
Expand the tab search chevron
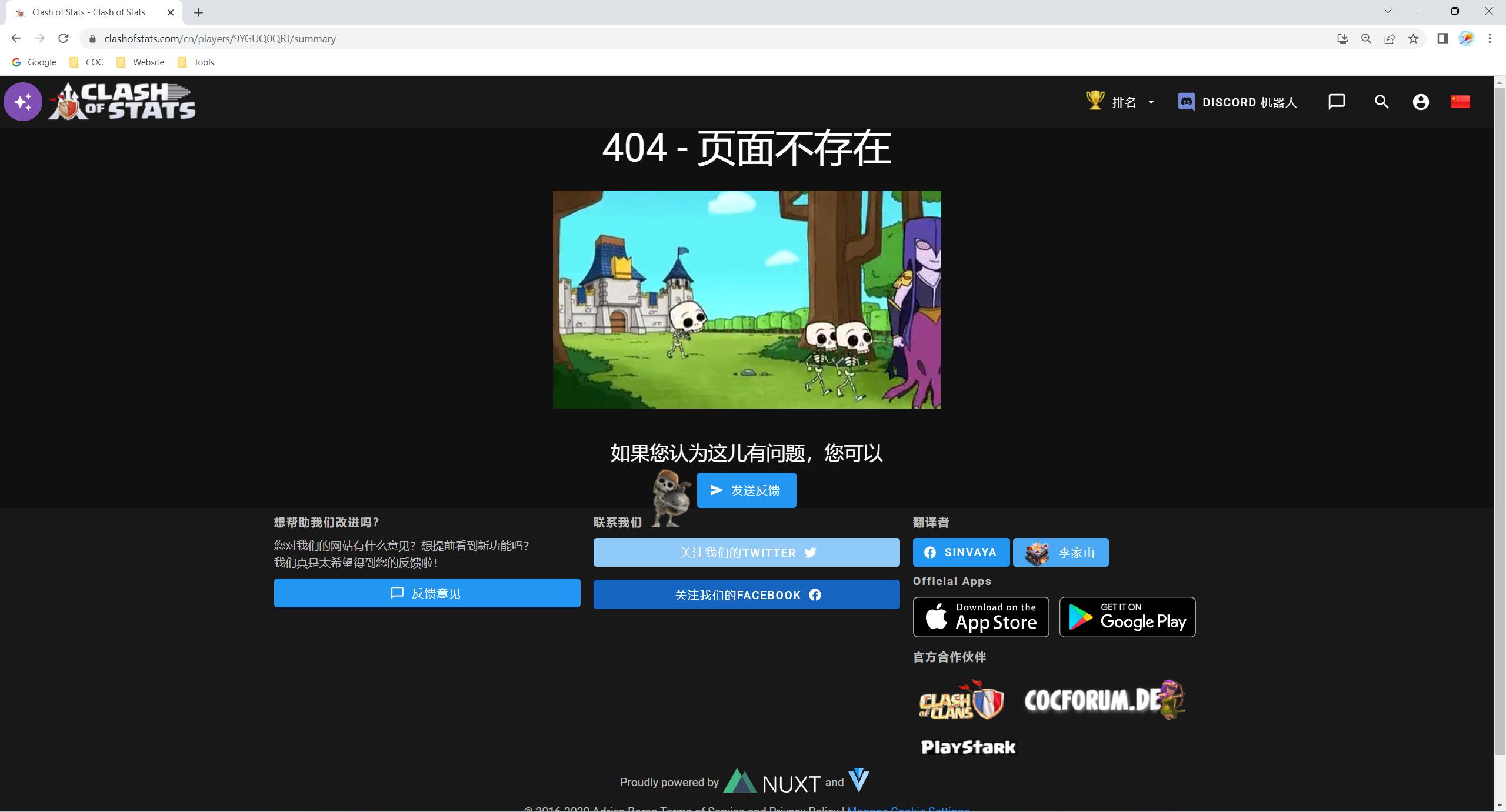1388,11
